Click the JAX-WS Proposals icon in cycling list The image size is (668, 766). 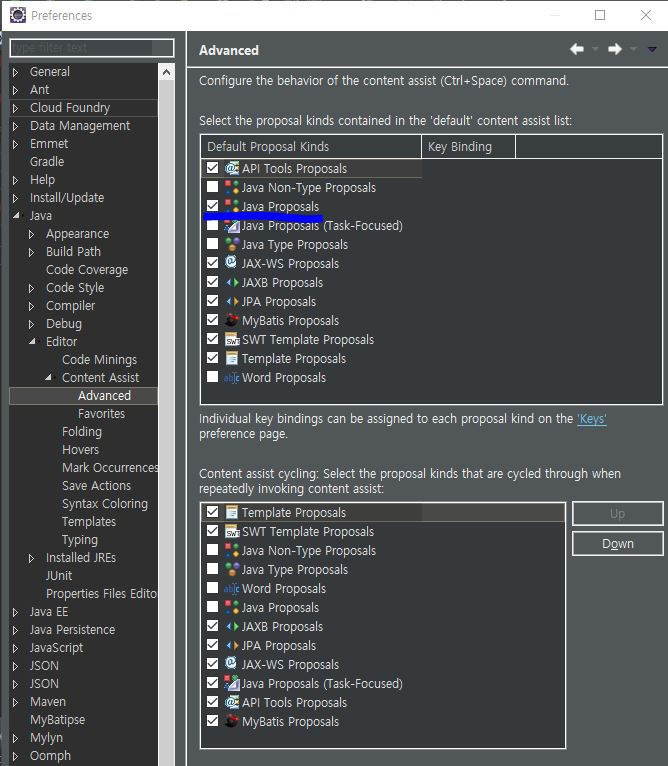click(x=231, y=664)
